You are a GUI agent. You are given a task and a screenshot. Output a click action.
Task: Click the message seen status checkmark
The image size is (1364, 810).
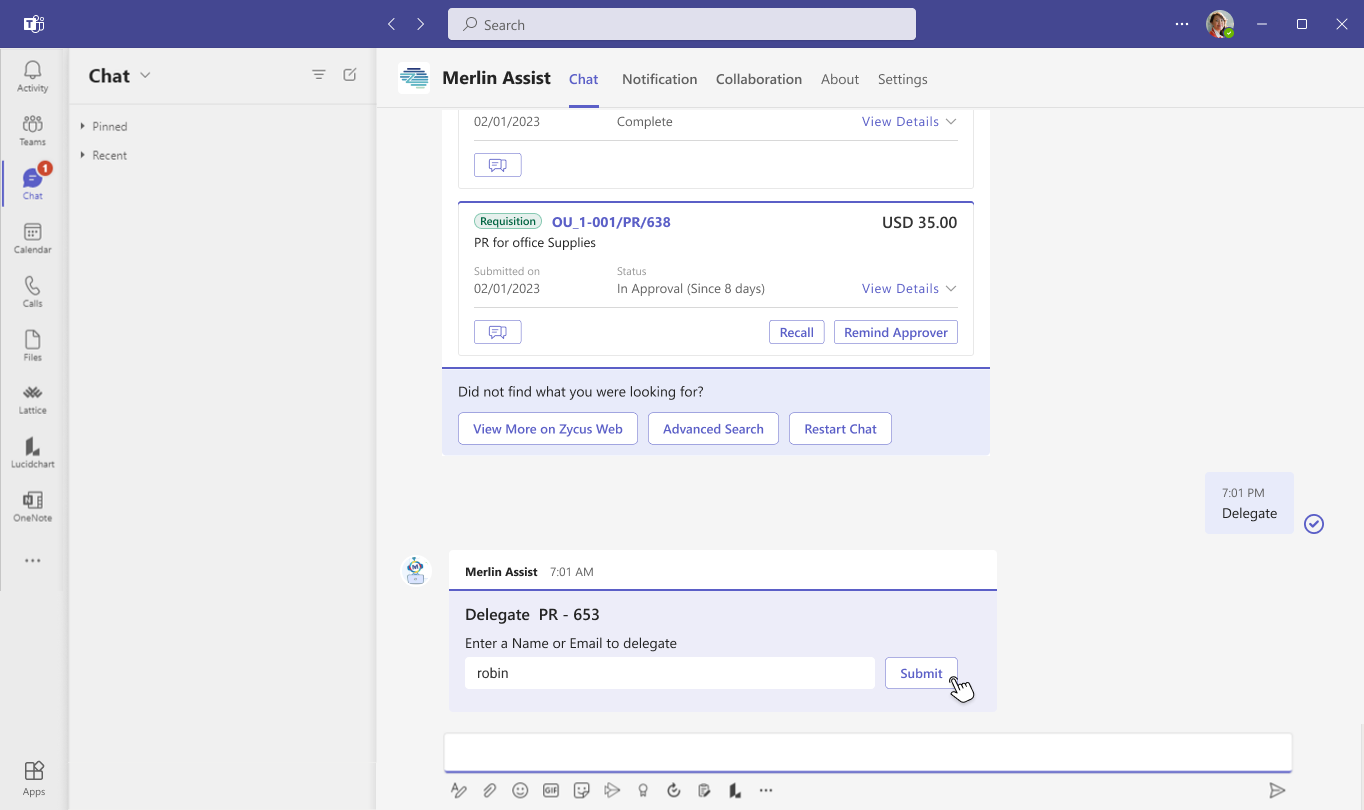coord(1314,524)
